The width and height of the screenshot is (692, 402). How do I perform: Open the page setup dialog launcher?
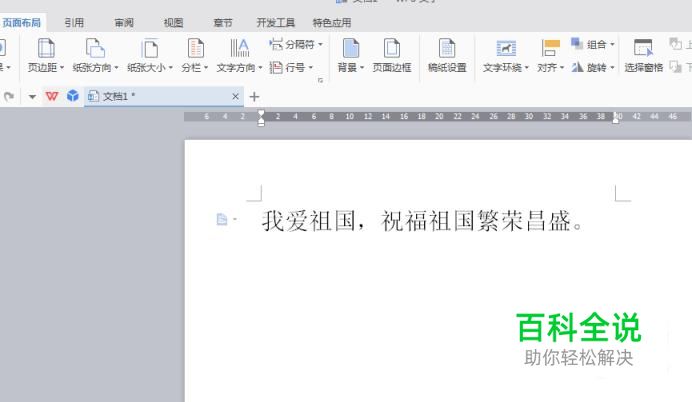(320, 80)
